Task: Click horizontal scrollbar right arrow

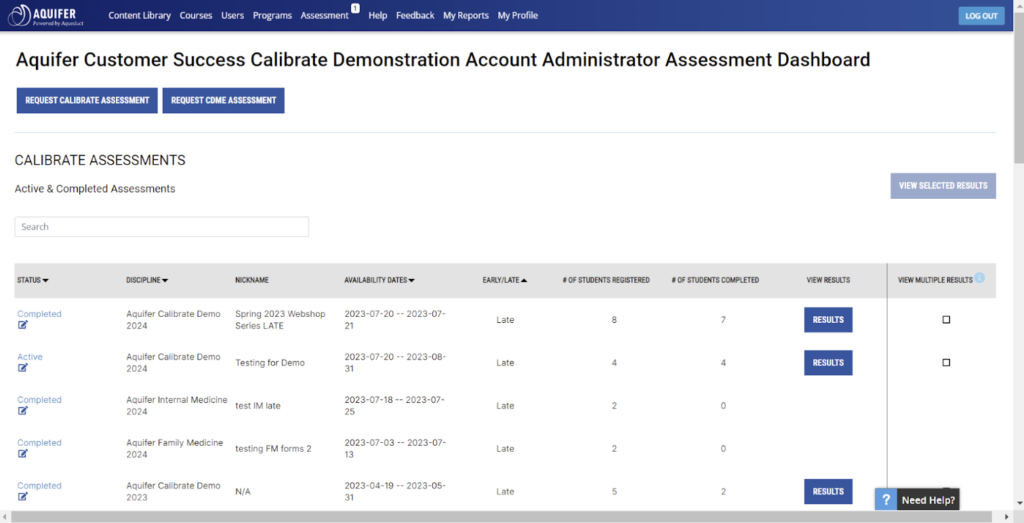Action: pos(1006,517)
